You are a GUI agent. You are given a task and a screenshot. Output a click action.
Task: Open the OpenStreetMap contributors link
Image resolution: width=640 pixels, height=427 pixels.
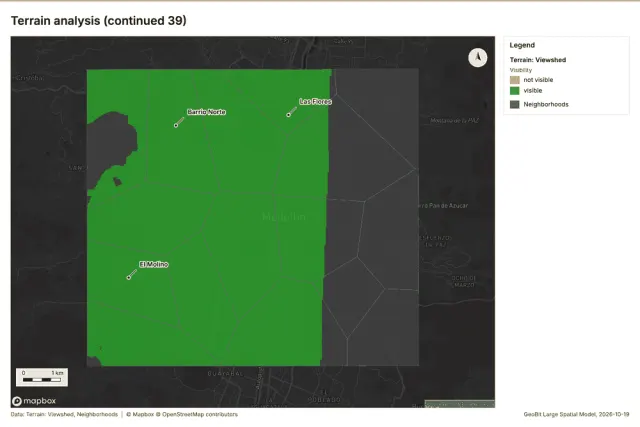coord(197,414)
